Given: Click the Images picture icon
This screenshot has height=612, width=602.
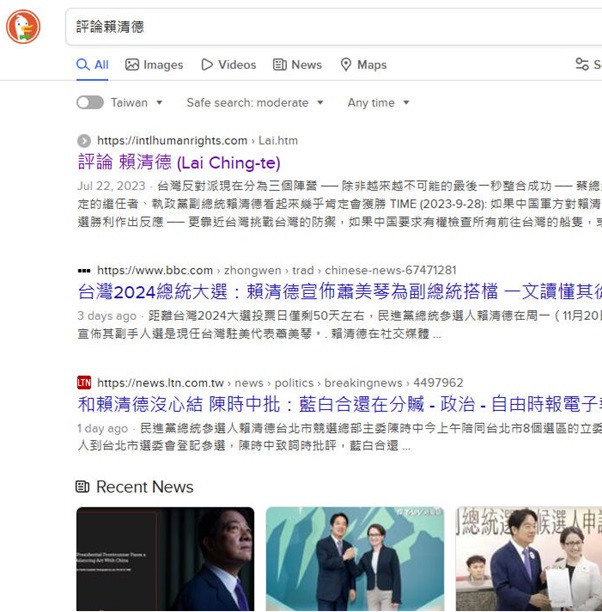Looking at the screenshot, I should coord(132,64).
